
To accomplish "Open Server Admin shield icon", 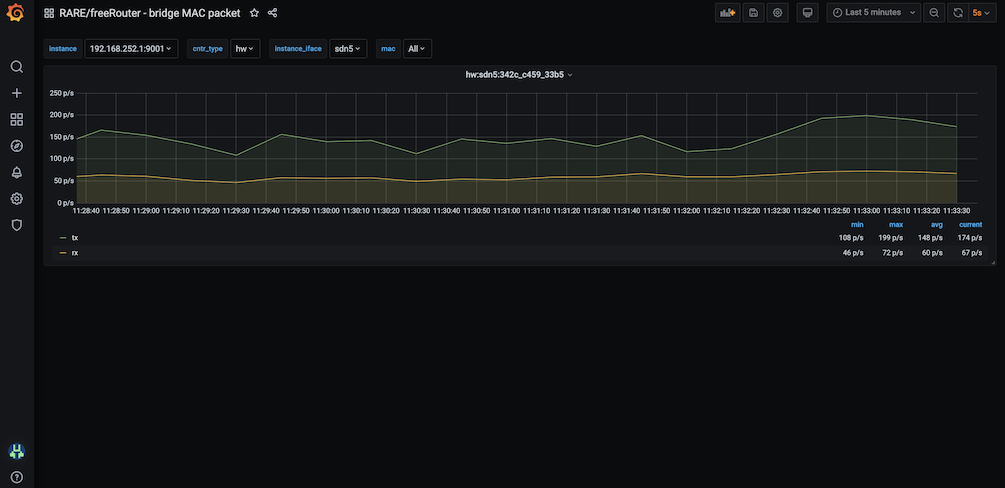I will [x=16, y=225].
